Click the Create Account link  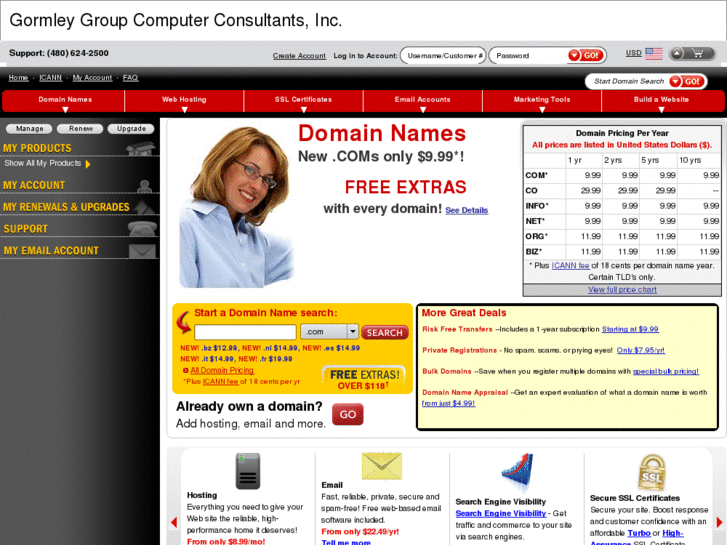tap(299, 56)
